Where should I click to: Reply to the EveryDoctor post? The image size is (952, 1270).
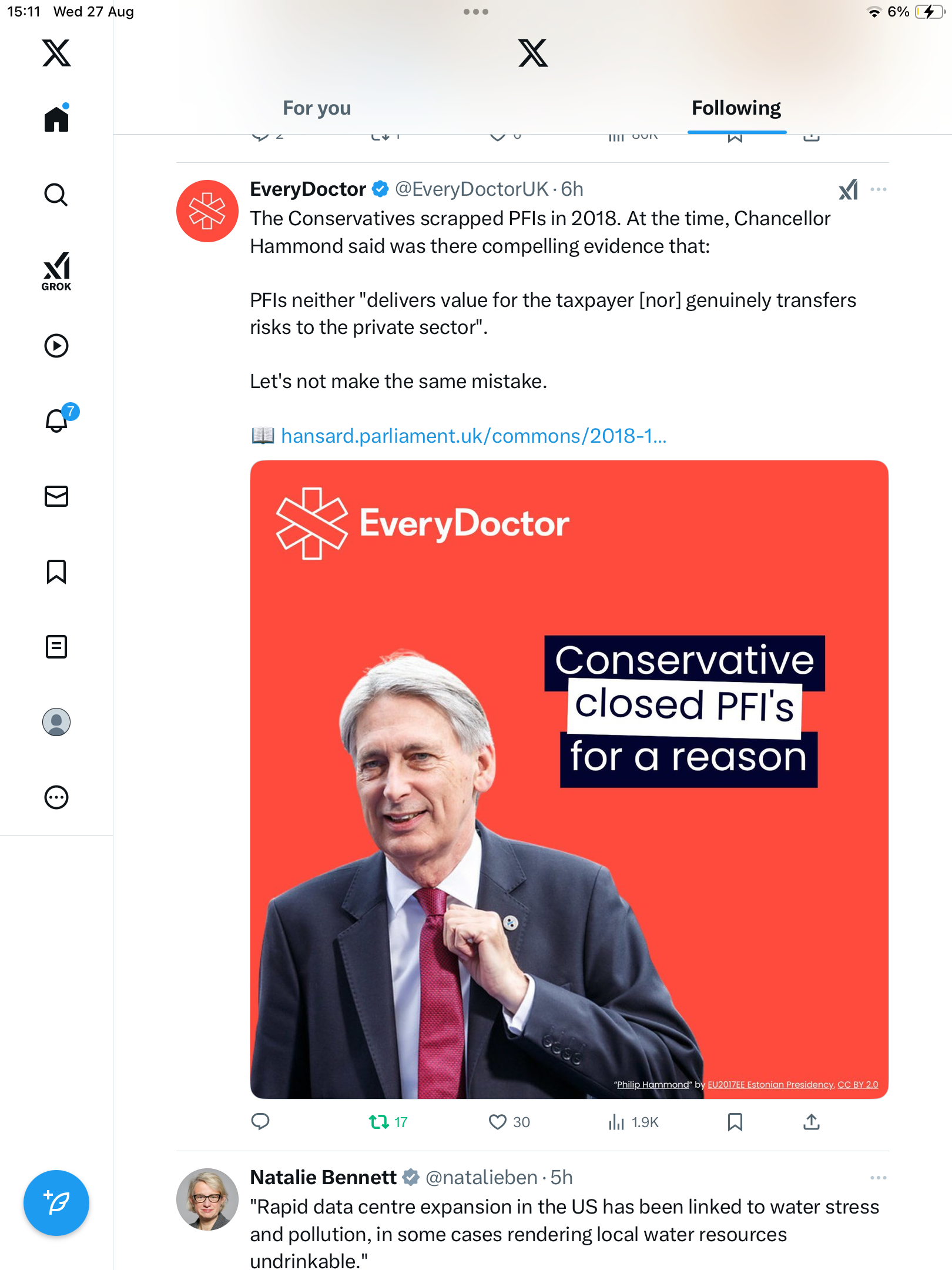point(260,1122)
